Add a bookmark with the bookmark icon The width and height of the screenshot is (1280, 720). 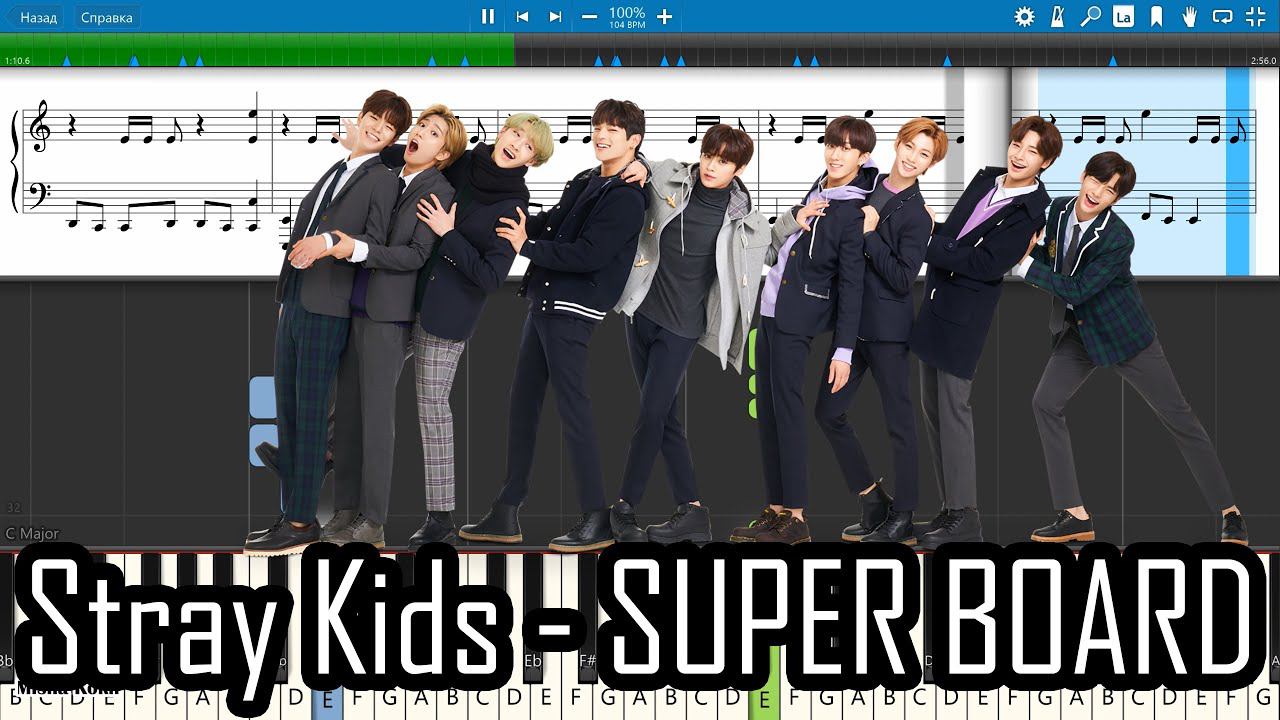[1156, 16]
